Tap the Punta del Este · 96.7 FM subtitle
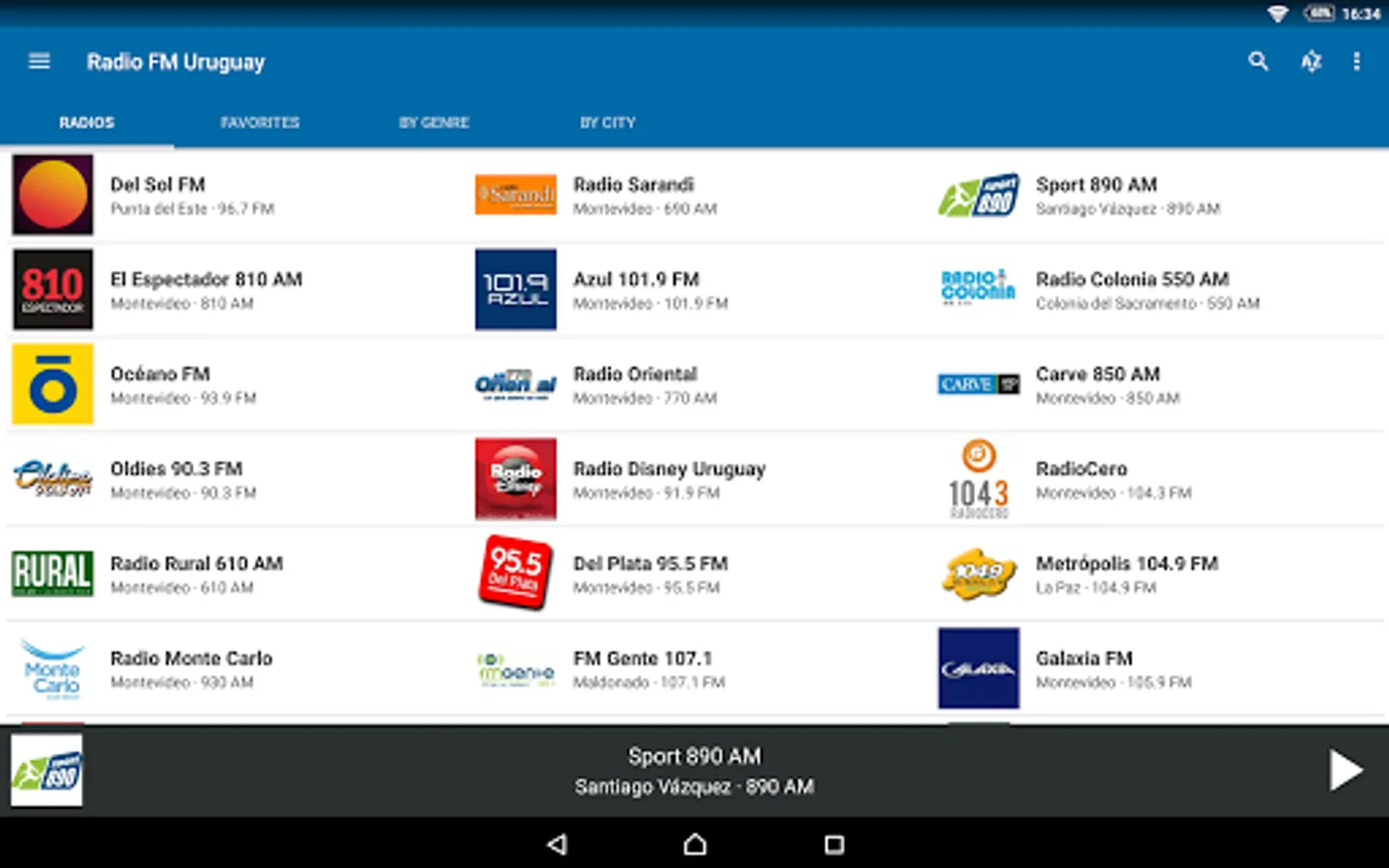This screenshot has height=868, width=1389. click(192, 208)
